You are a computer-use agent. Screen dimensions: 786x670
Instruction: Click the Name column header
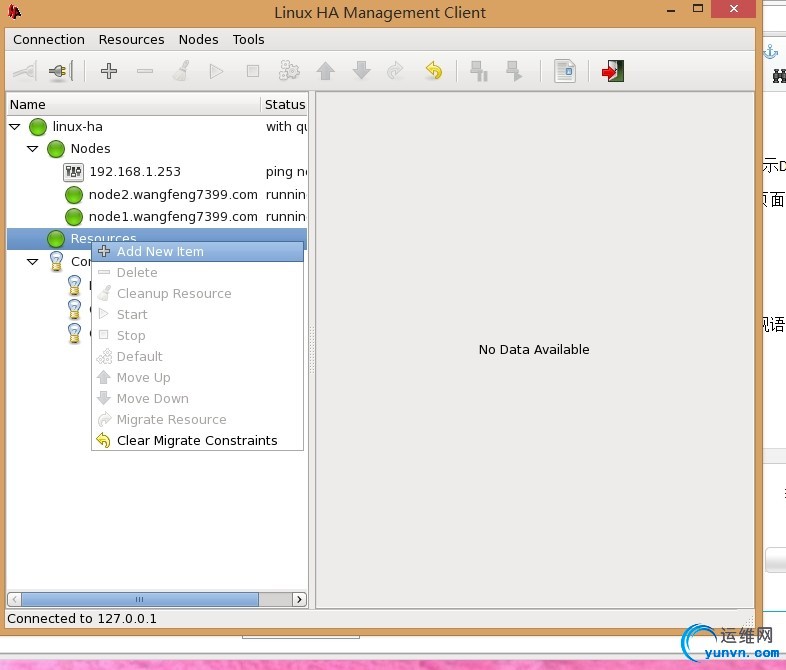pos(133,104)
